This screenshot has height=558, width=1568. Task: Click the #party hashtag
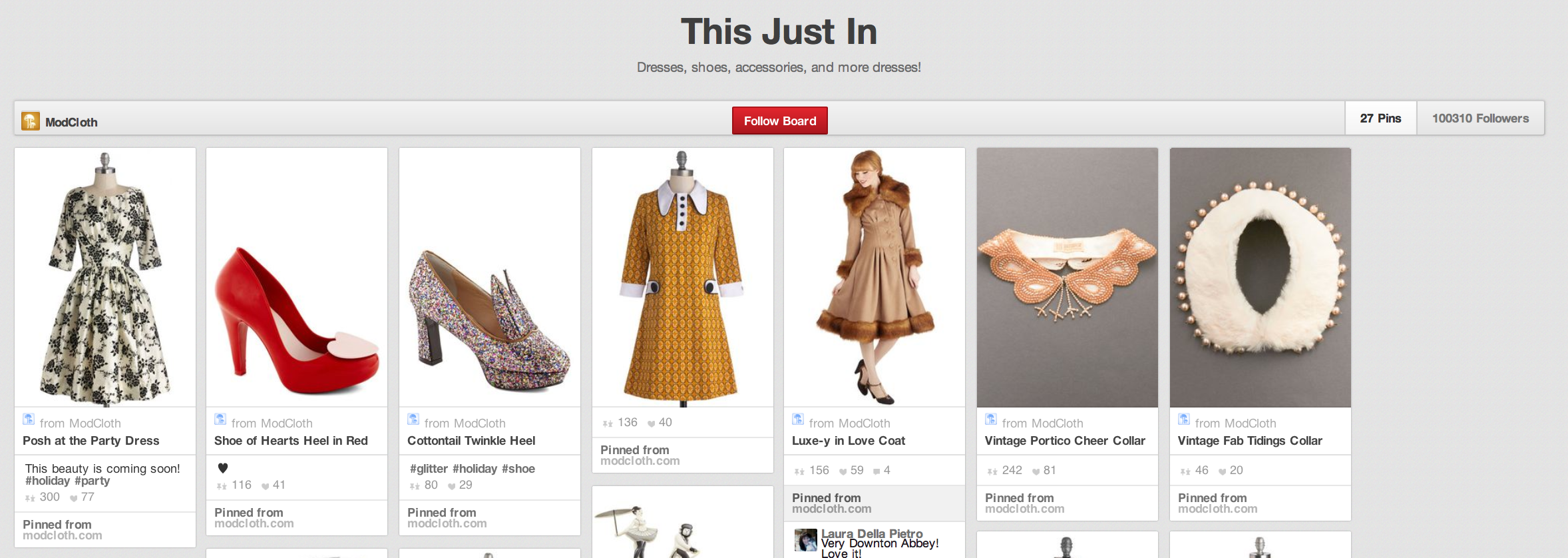pos(92,481)
